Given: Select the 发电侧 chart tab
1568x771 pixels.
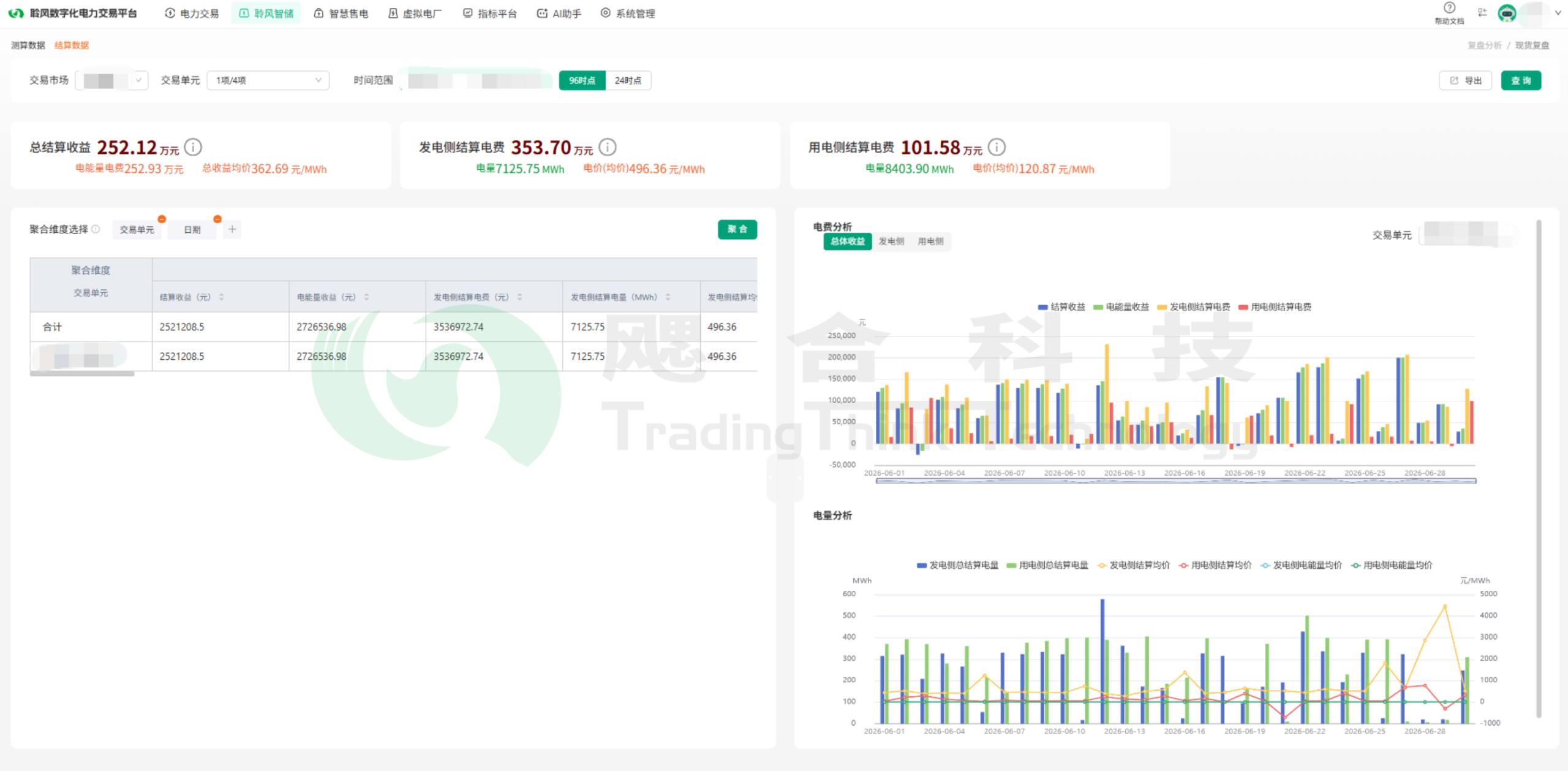Looking at the screenshot, I should pos(891,241).
